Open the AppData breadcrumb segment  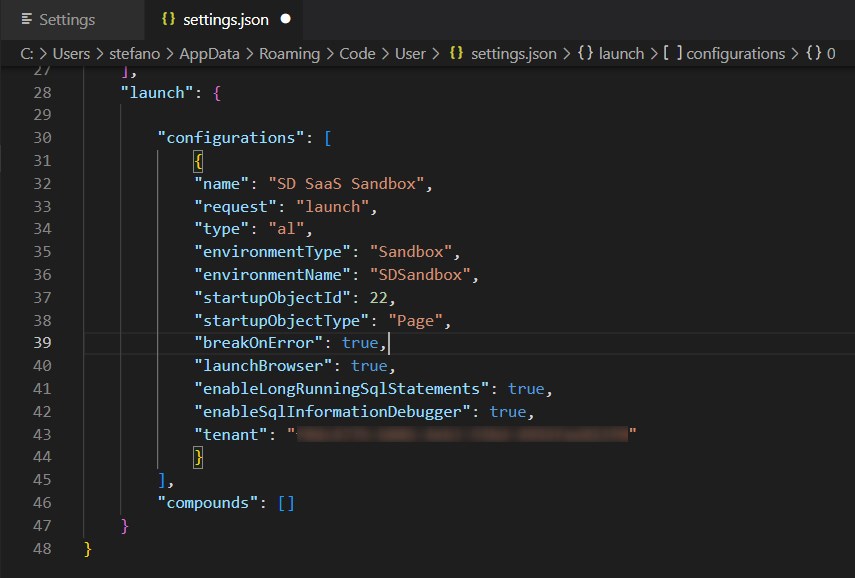coord(209,53)
